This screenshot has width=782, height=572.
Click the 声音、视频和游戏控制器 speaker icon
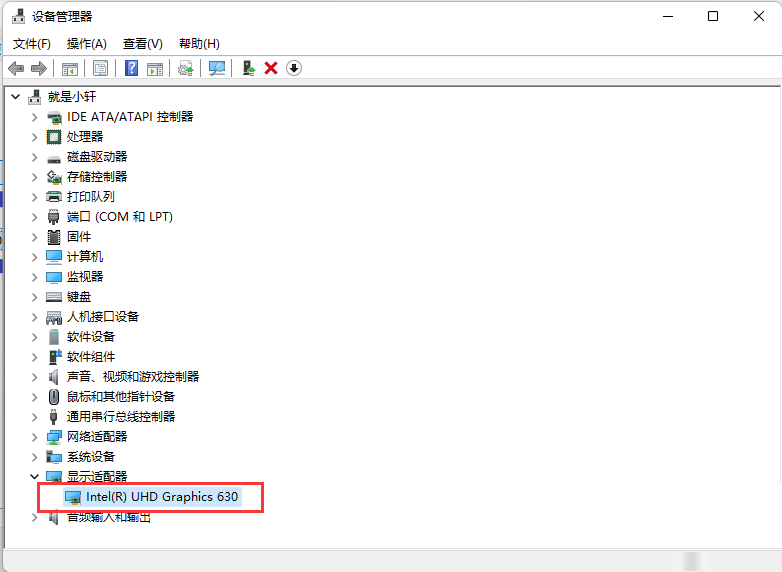tap(53, 377)
